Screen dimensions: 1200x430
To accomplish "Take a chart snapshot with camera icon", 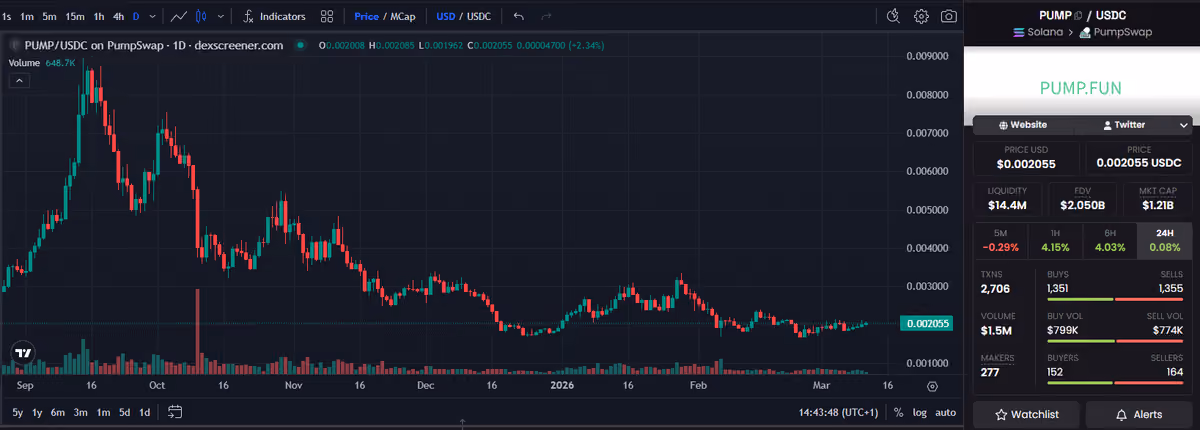I will [x=949, y=16].
